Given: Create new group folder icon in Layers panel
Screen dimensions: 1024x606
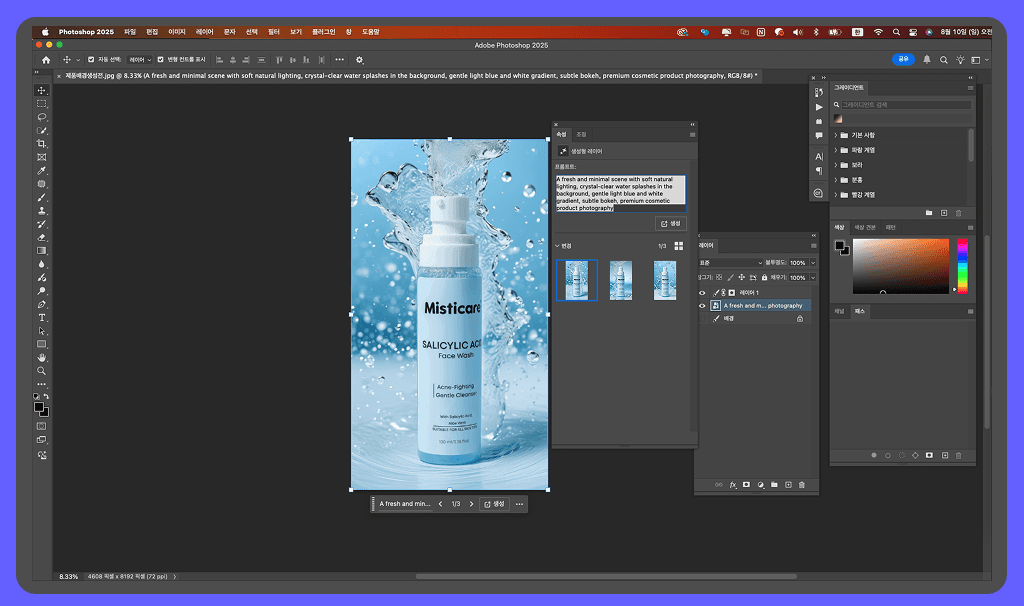Looking at the screenshot, I should [774, 485].
